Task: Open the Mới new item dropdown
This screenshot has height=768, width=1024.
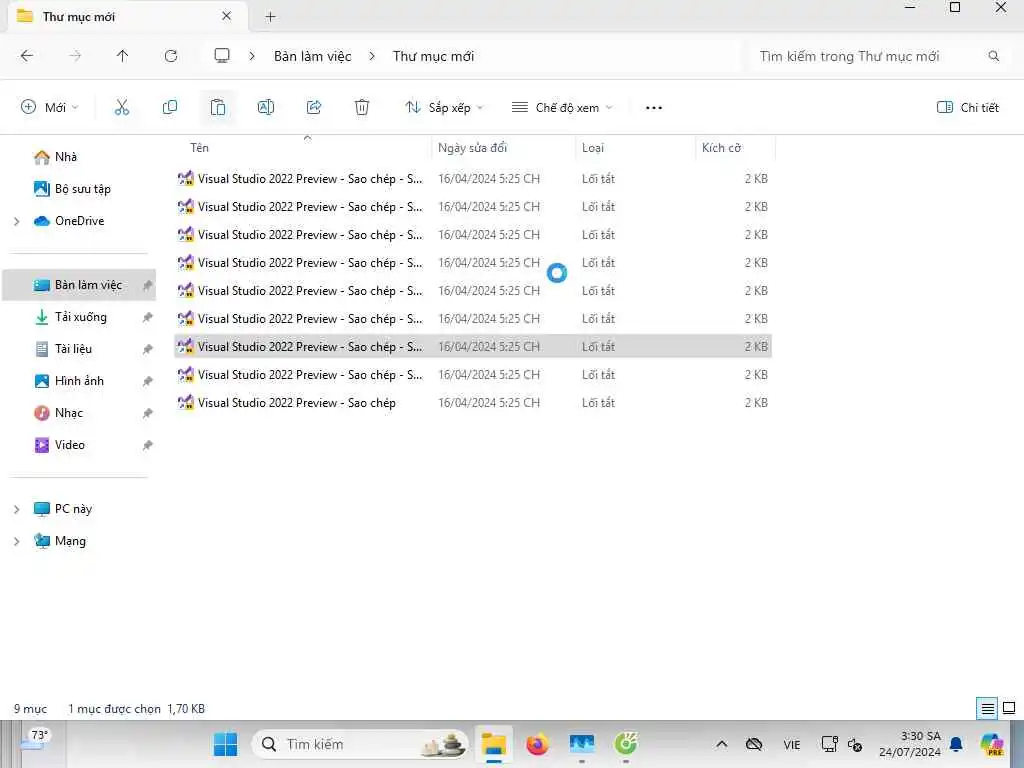Action: click(50, 107)
